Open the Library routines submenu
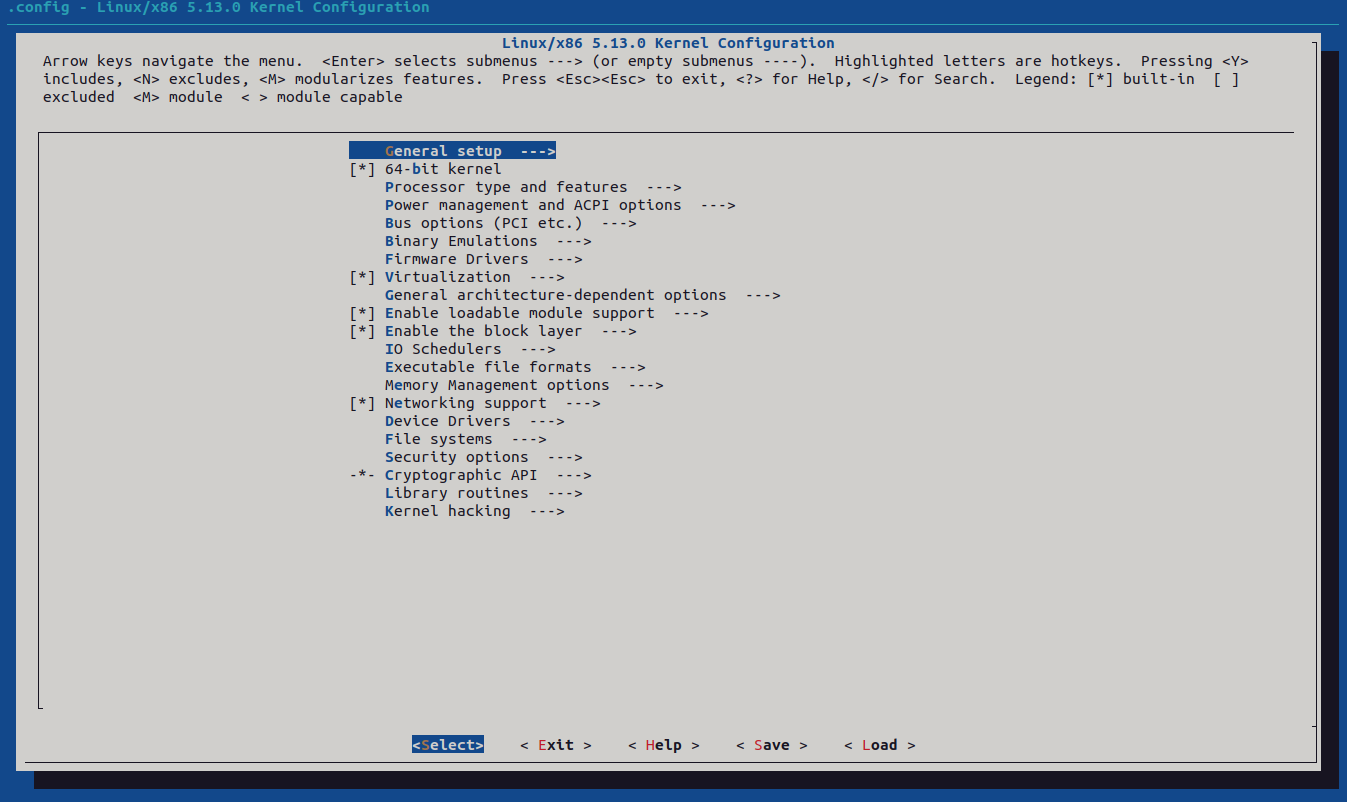The width and height of the screenshot is (1347, 802). 484,493
